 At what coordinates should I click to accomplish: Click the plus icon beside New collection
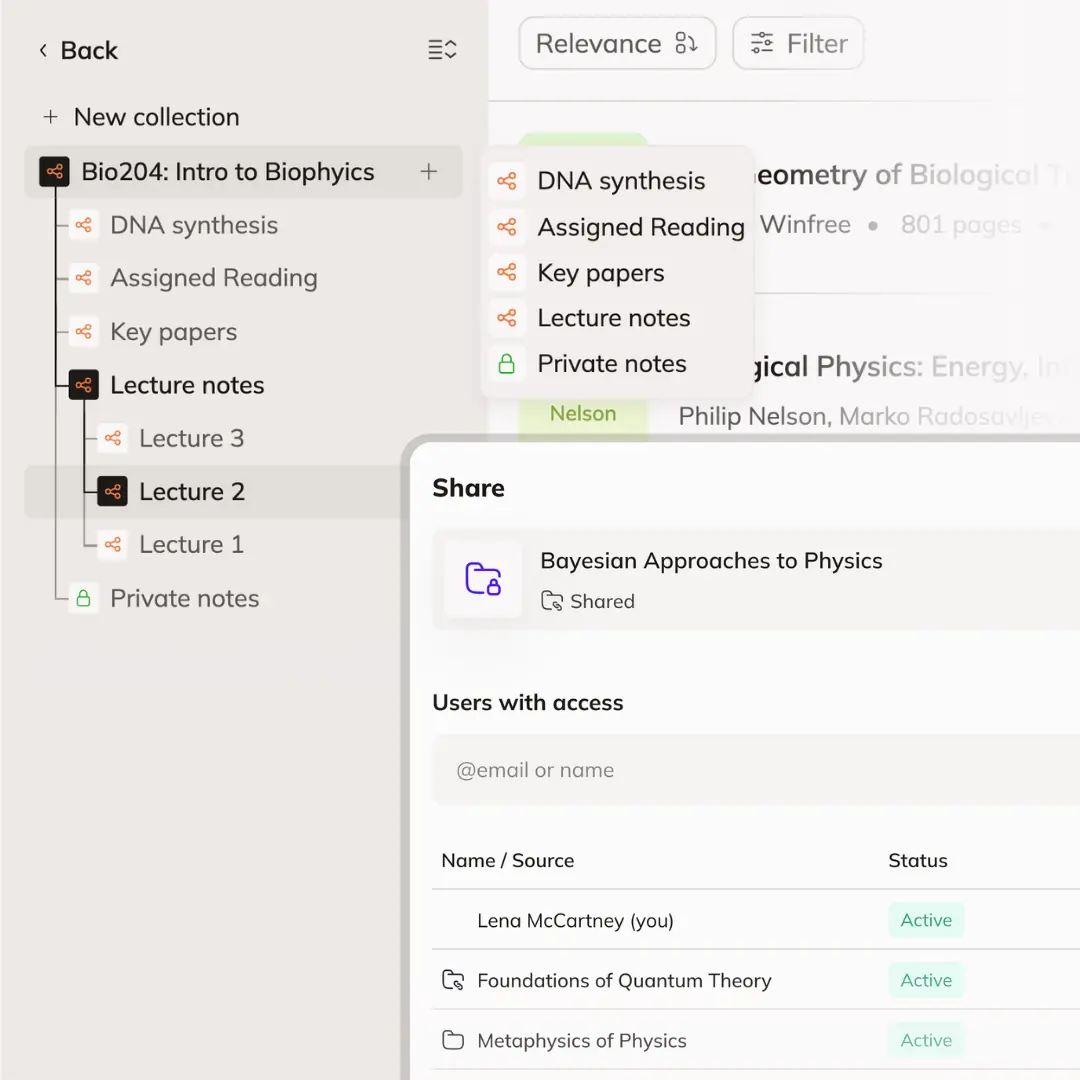(x=50, y=117)
